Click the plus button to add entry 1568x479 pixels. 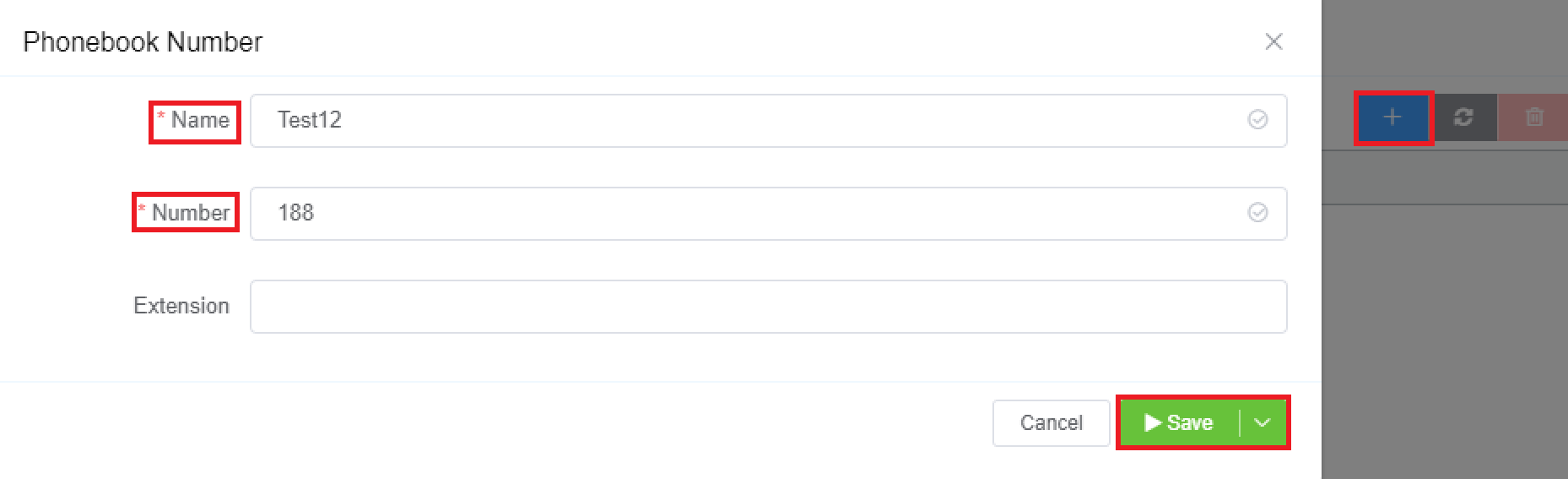click(1392, 117)
